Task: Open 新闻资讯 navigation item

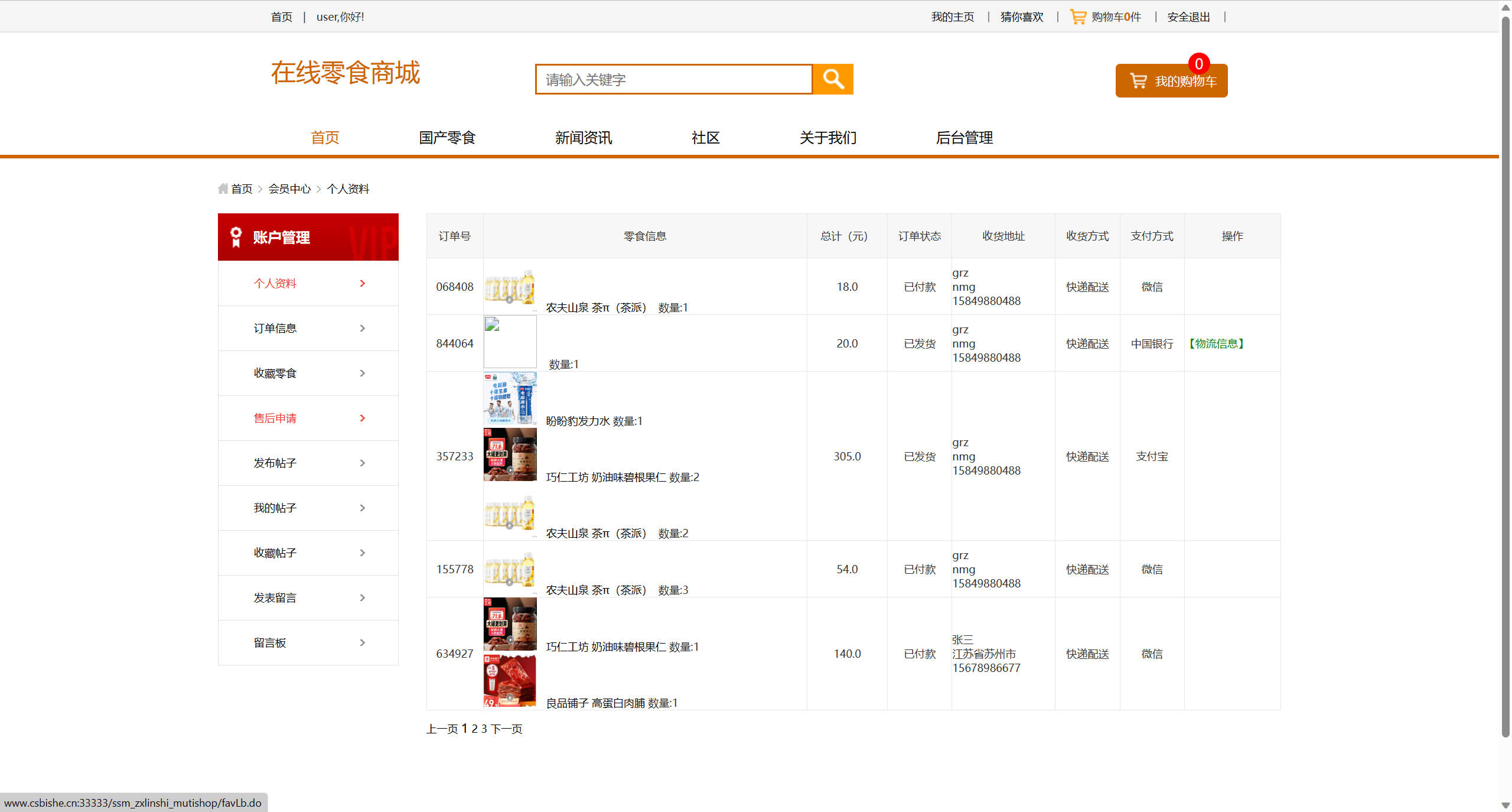Action: (583, 138)
